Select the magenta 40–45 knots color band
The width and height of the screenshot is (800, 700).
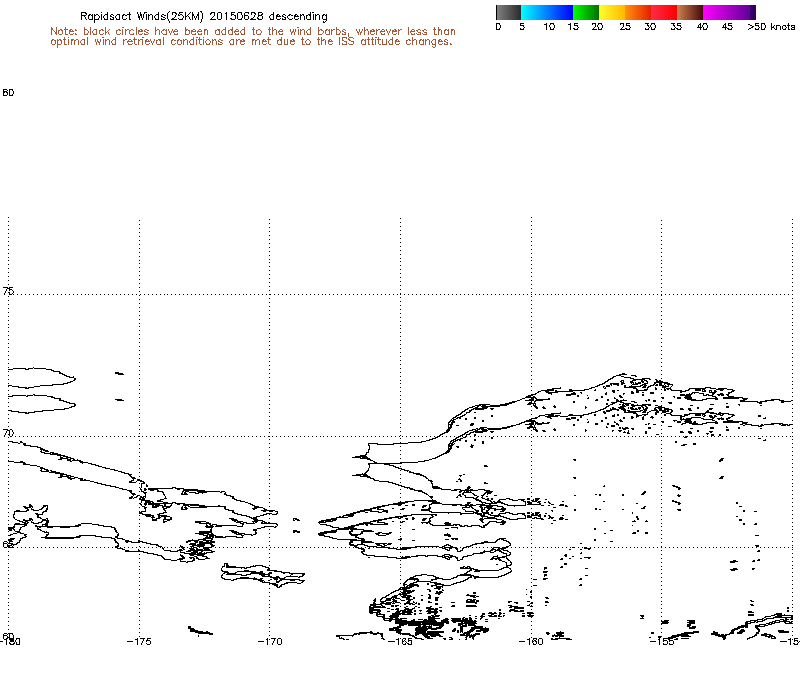click(x=716, y=12)
